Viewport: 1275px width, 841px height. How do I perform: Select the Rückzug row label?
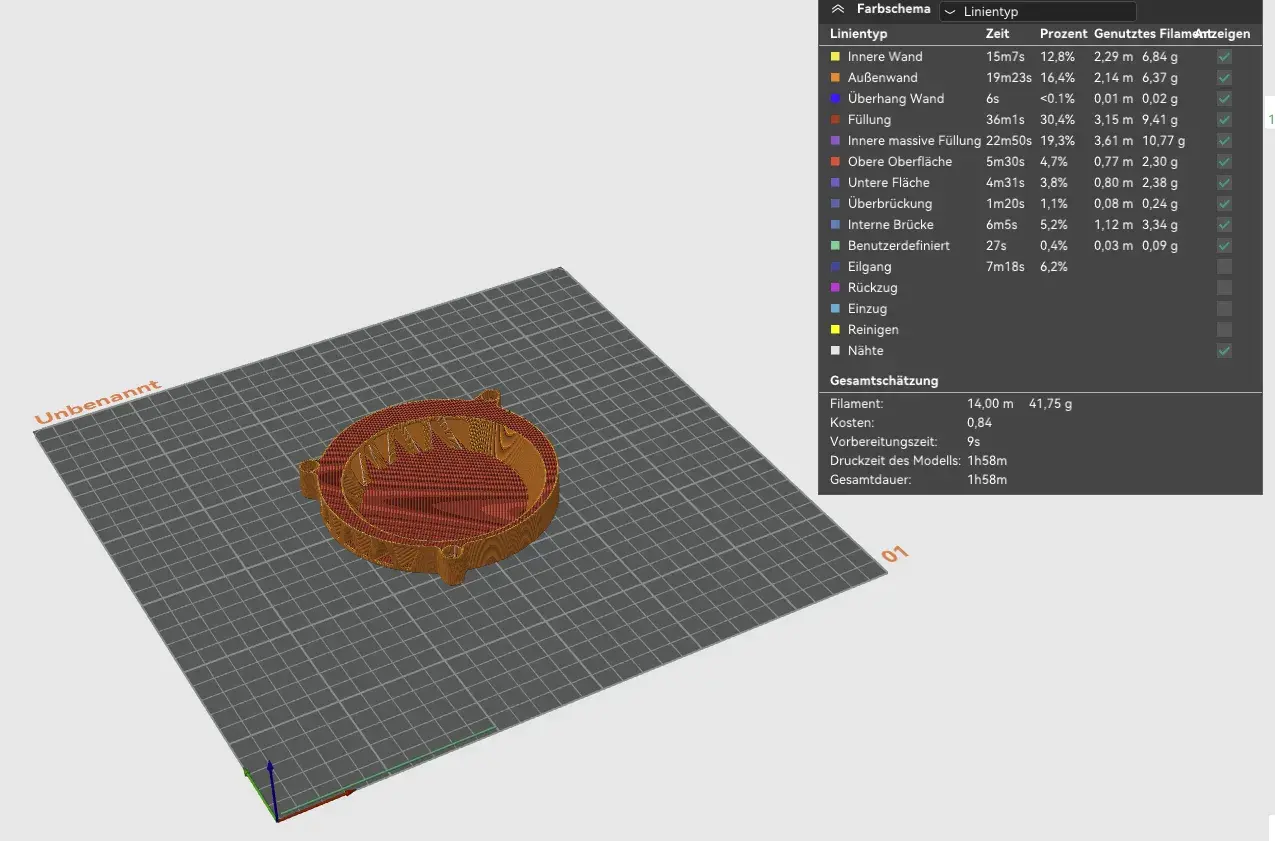(873, 288)
